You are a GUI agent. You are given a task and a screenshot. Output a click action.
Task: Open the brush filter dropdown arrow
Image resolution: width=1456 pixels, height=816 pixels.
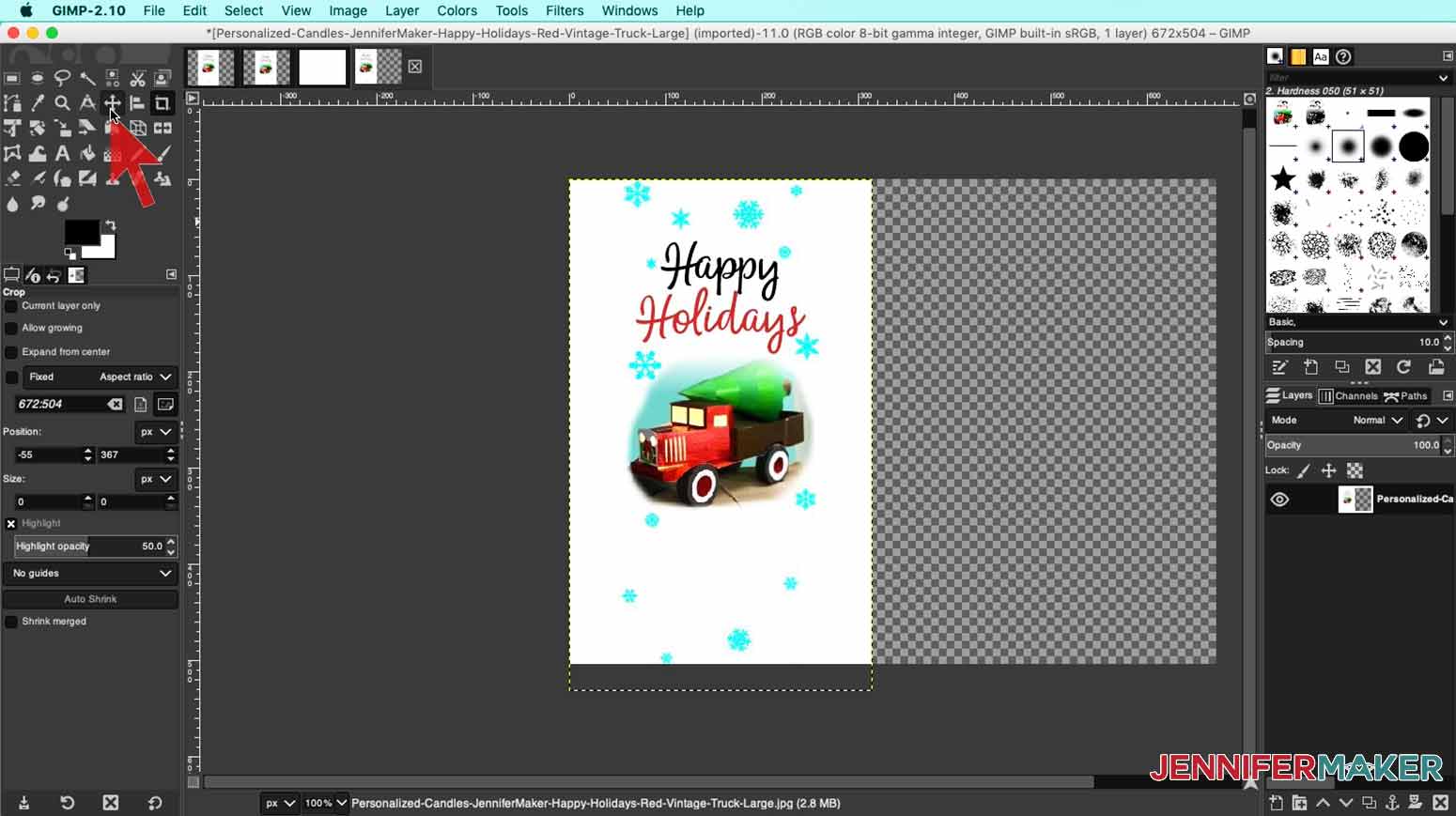coord(1443,77)
